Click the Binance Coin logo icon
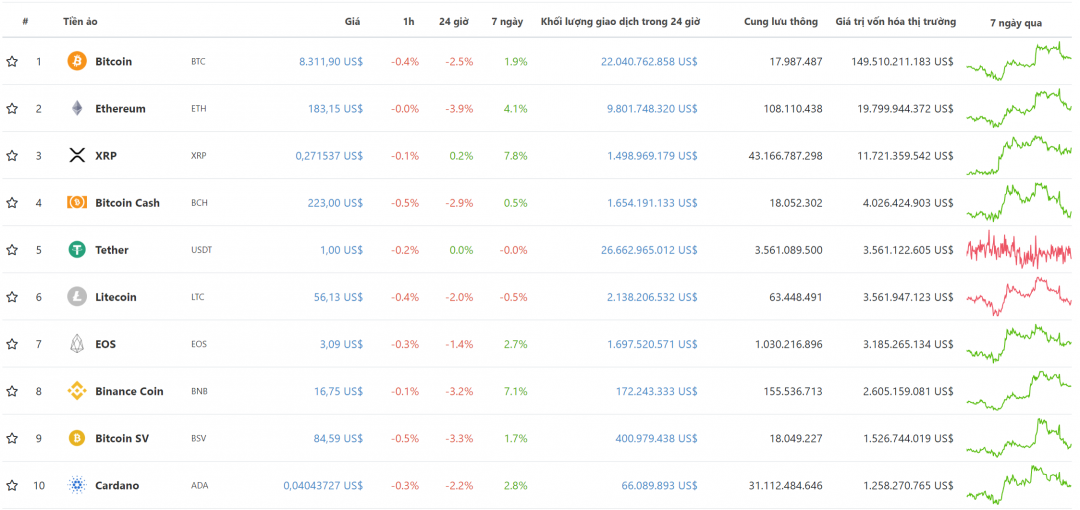 77,391
